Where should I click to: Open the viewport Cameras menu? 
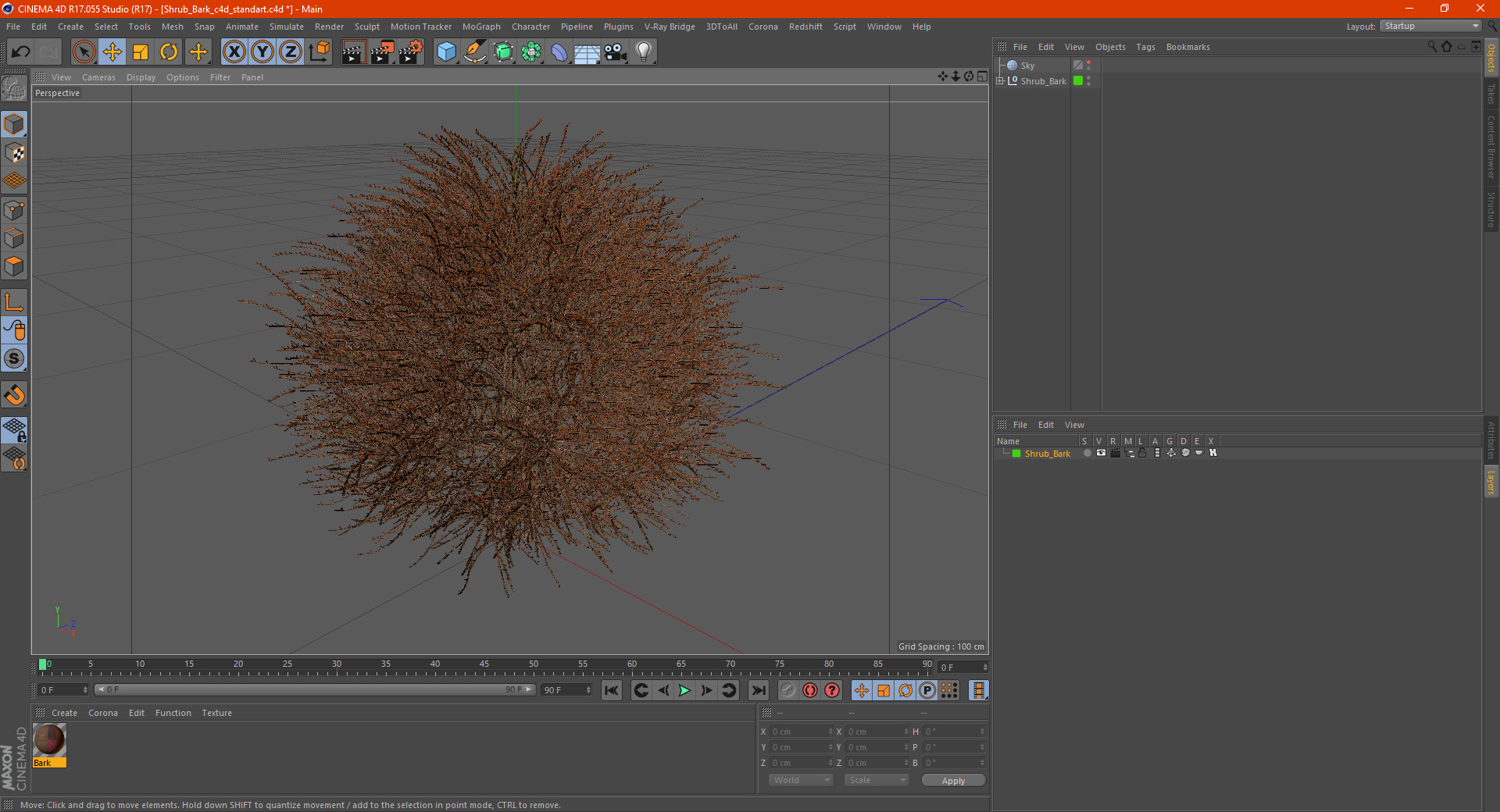coord(98,77)
